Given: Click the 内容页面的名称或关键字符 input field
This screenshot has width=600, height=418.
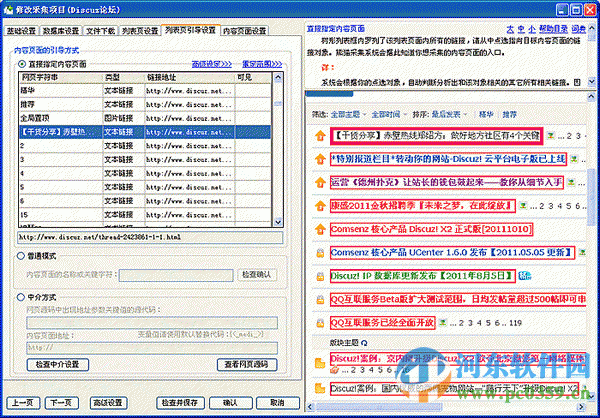Looking at the screenshot, I should coord(176,275).
